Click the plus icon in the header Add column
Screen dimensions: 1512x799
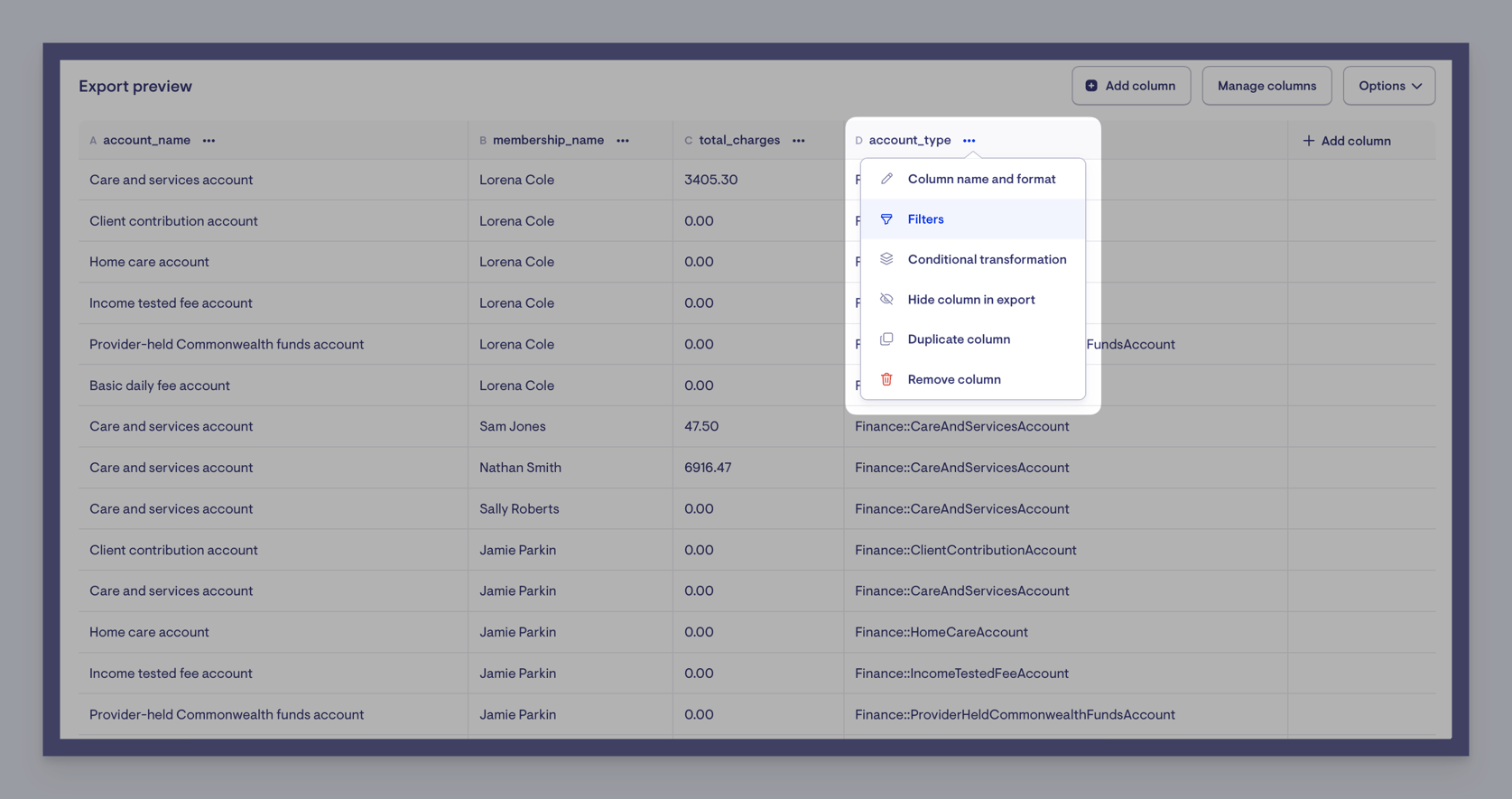[x=1309, y=141]
